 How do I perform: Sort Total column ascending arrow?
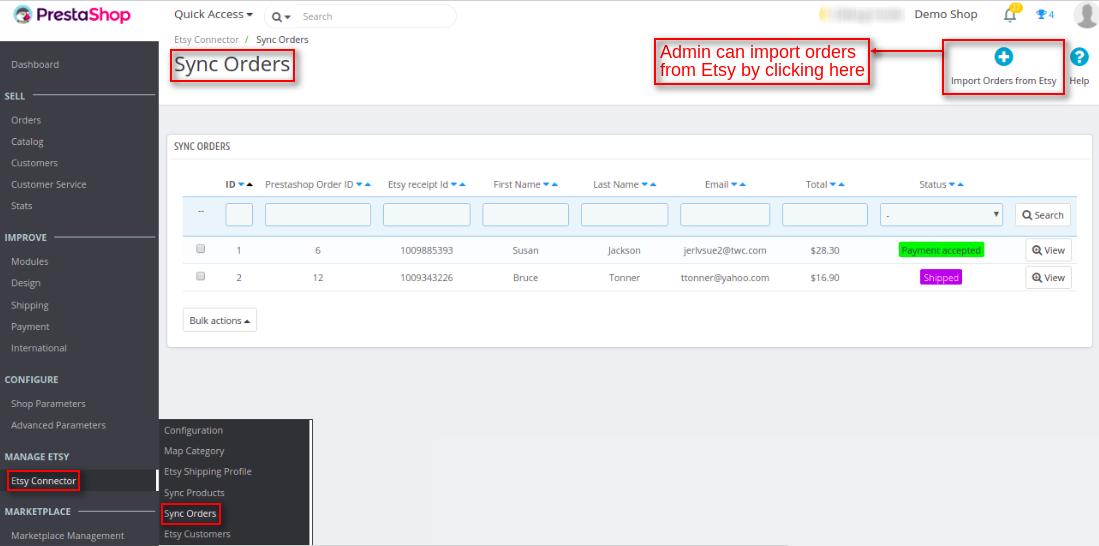842,185
